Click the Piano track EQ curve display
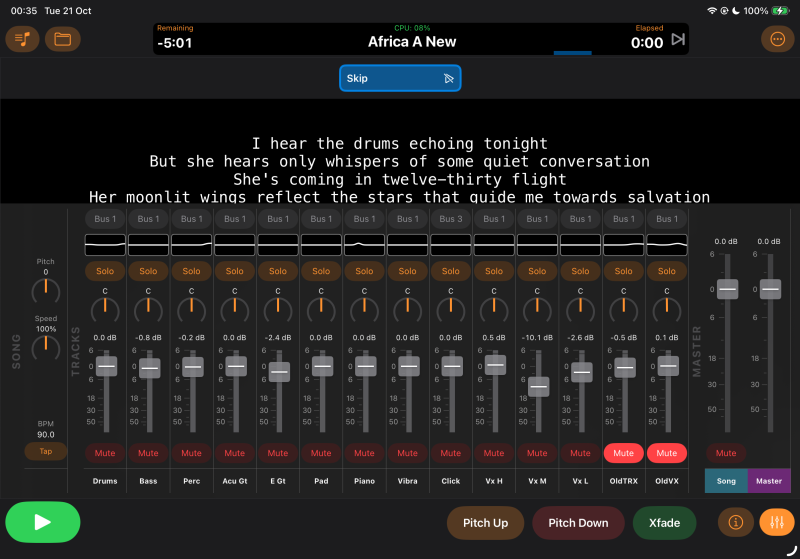Viewport: 800px width, 559px height. pyautogui.click(x=364, y=244)
